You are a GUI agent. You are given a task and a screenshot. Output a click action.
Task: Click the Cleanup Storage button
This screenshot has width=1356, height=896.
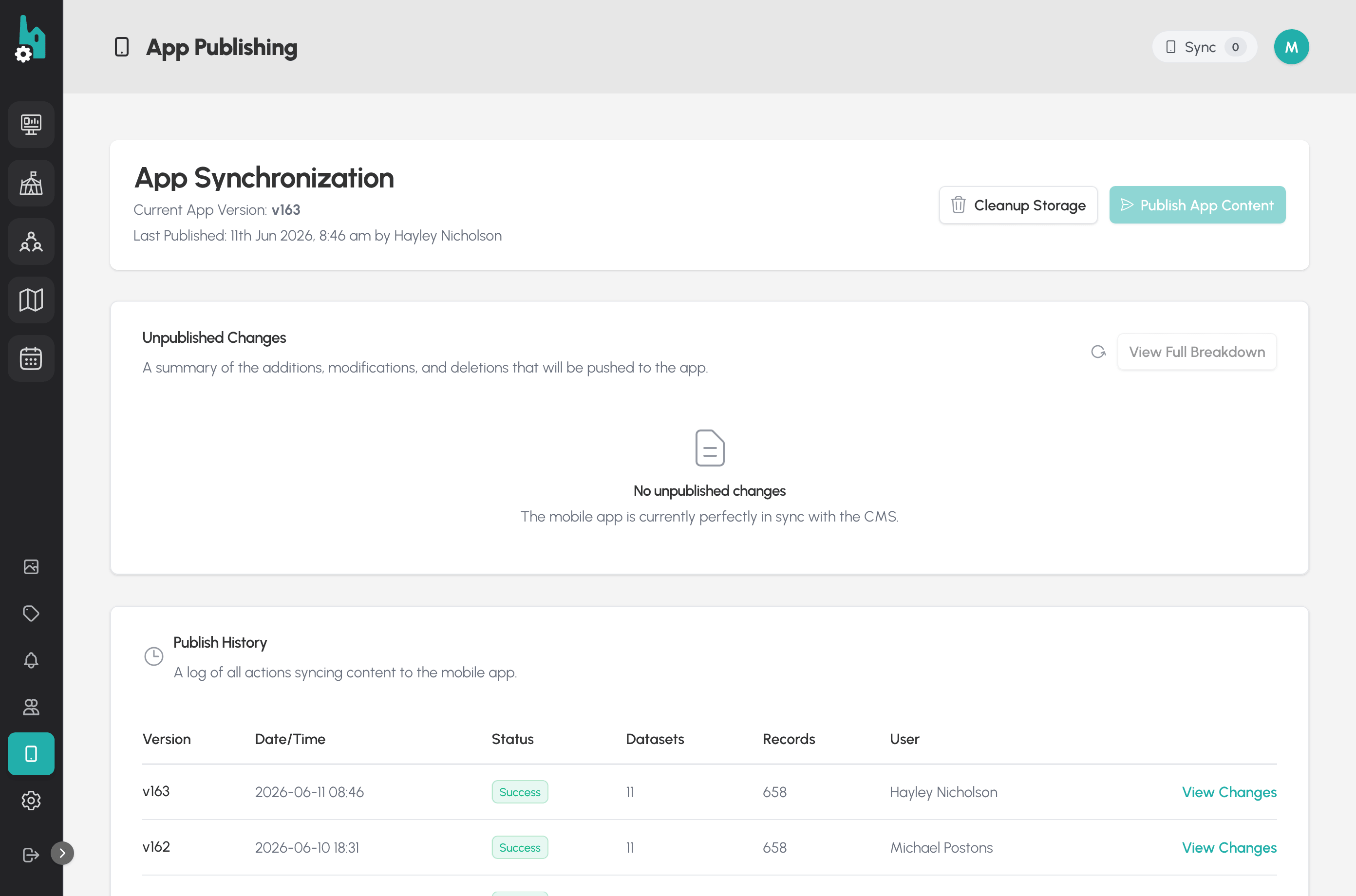click(1018, 205)
